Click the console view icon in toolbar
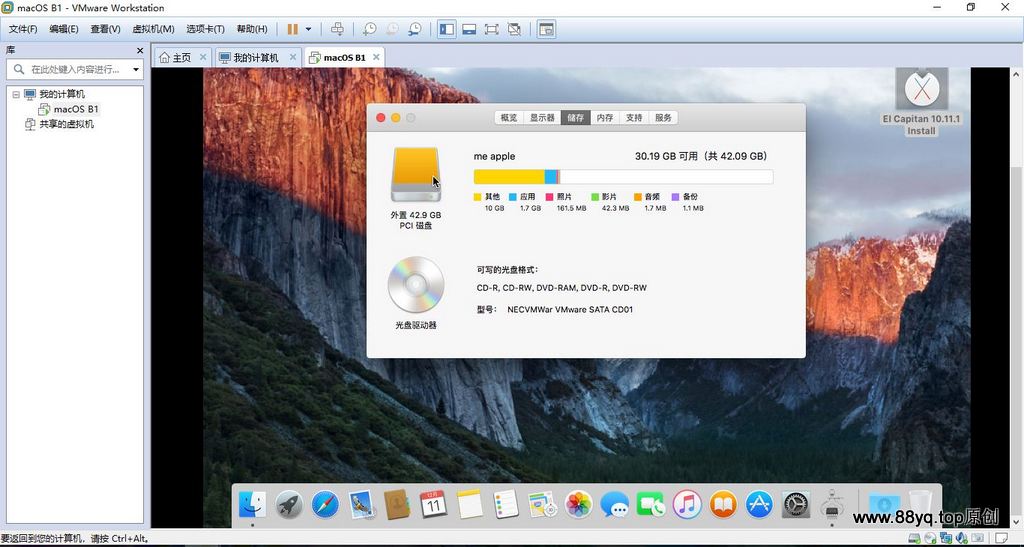Viewport: 1024px width, 547px height. click(x=546, y=29)
